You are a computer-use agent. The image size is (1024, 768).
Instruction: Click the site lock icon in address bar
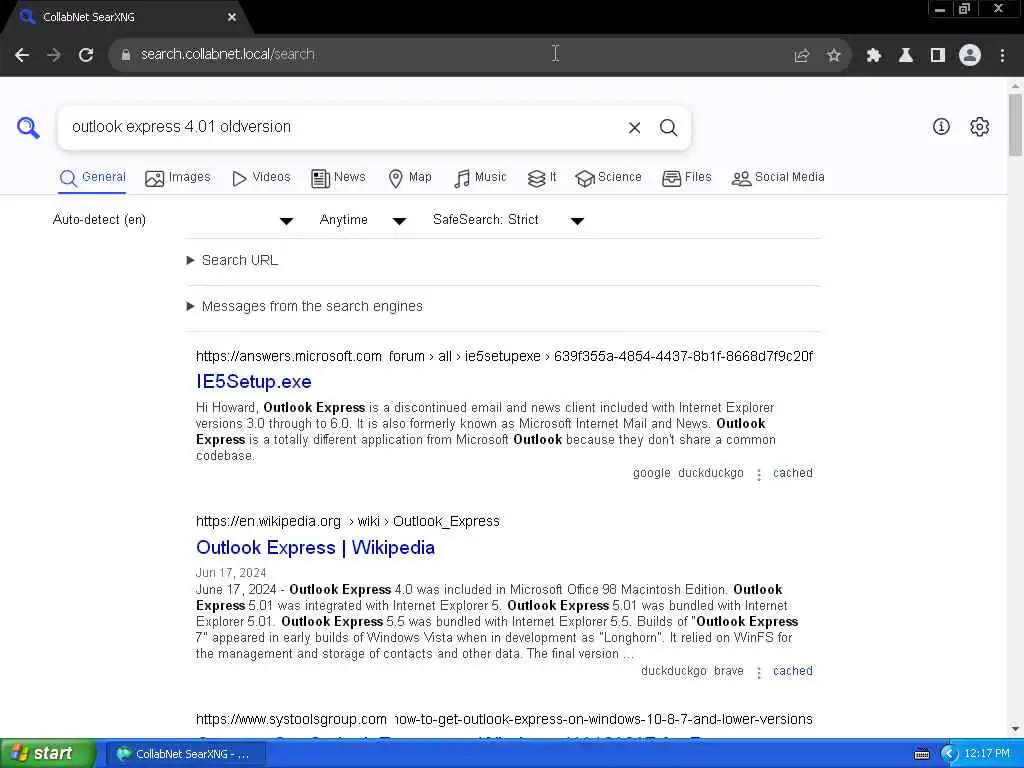coord(125,55)
